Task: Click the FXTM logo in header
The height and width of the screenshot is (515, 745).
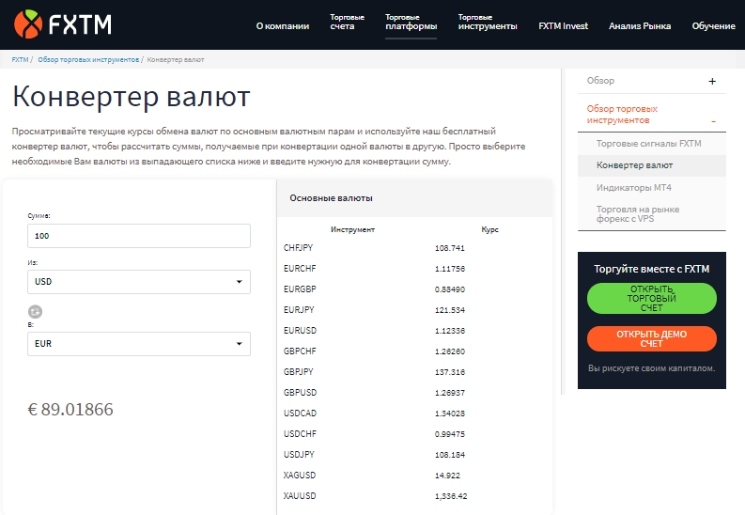Action: (x=63, y=24)
